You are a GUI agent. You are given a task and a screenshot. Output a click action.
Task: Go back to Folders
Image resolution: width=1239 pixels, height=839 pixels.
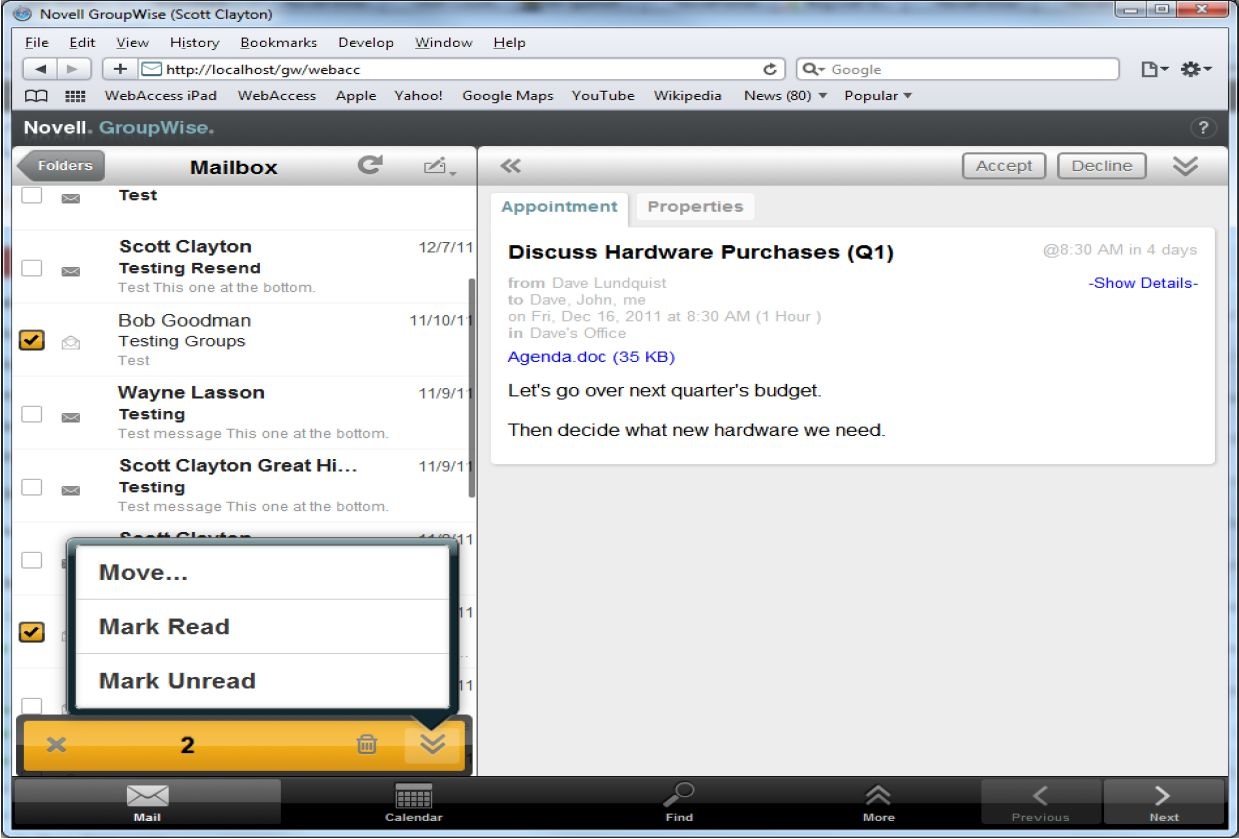62,166
